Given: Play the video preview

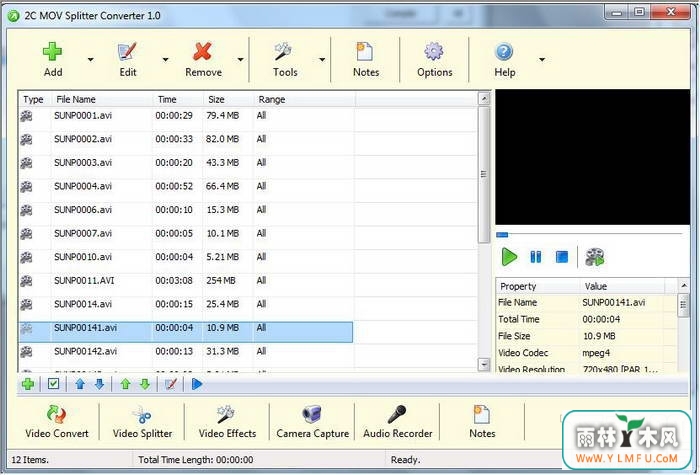Looking at the screenshot, I should pos(509,257).
